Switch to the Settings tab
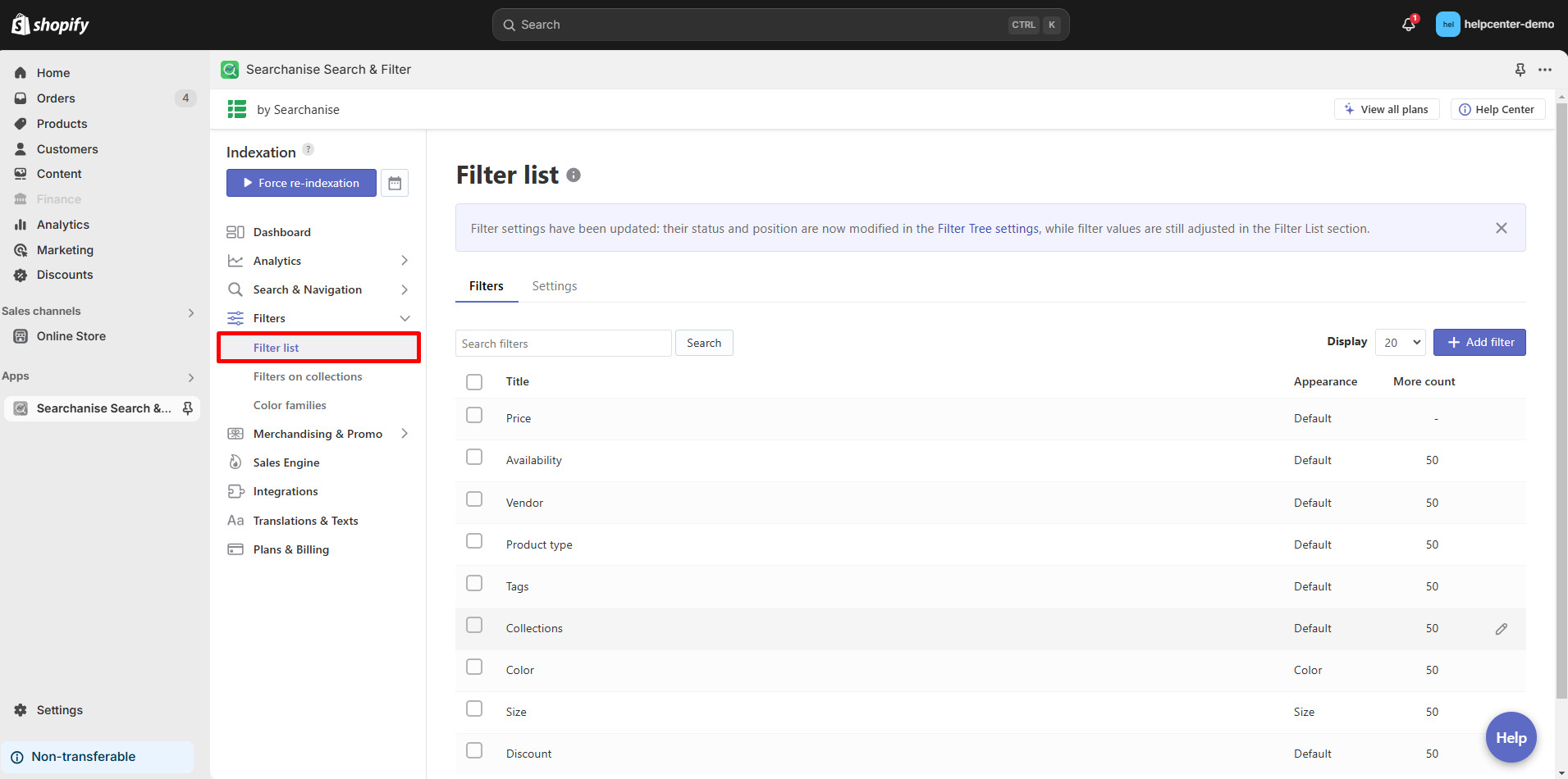Viewport: 1568px width, 779px height. 554,285
